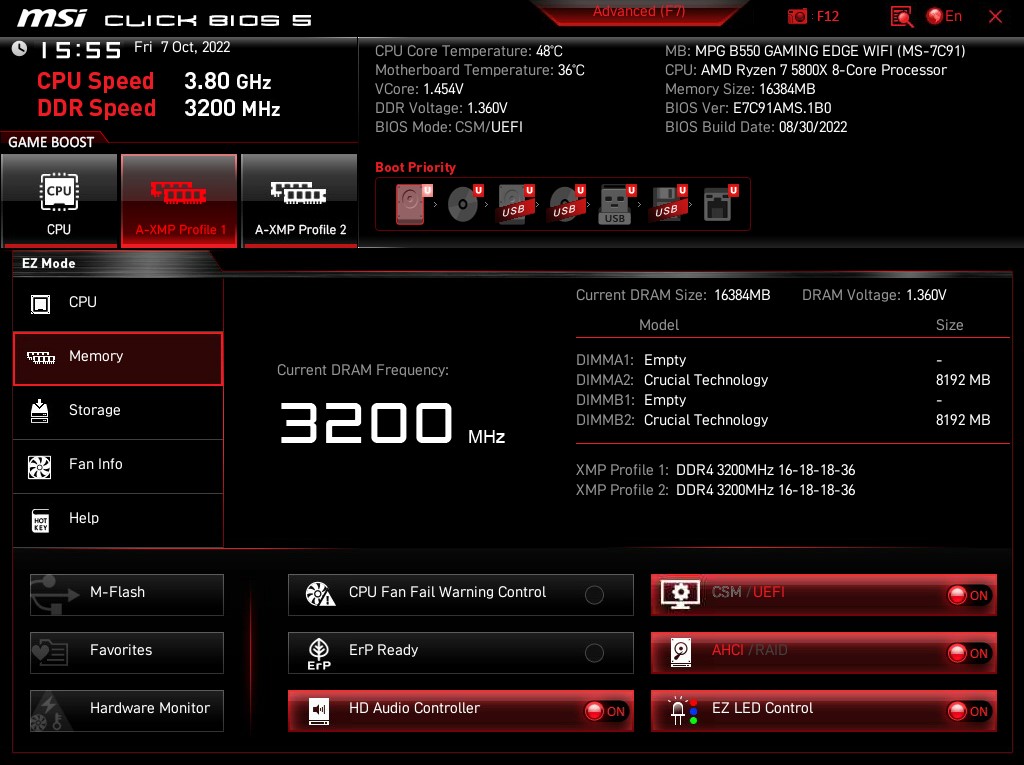Viewport: 1024px width, 765px height.
Task: Select the Memory section in sidebar
Action: (x=118, y=358)
